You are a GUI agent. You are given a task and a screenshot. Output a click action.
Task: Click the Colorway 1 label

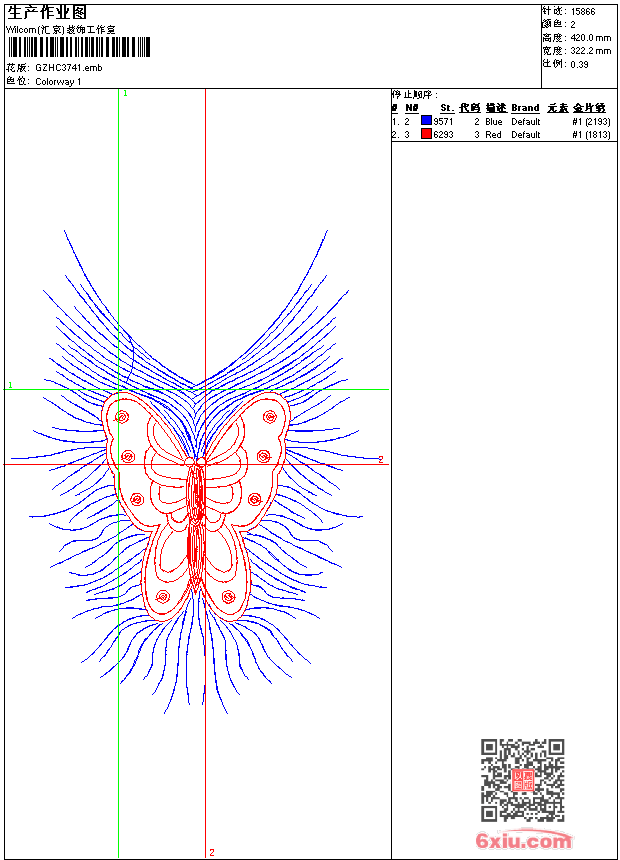[58, 81]
